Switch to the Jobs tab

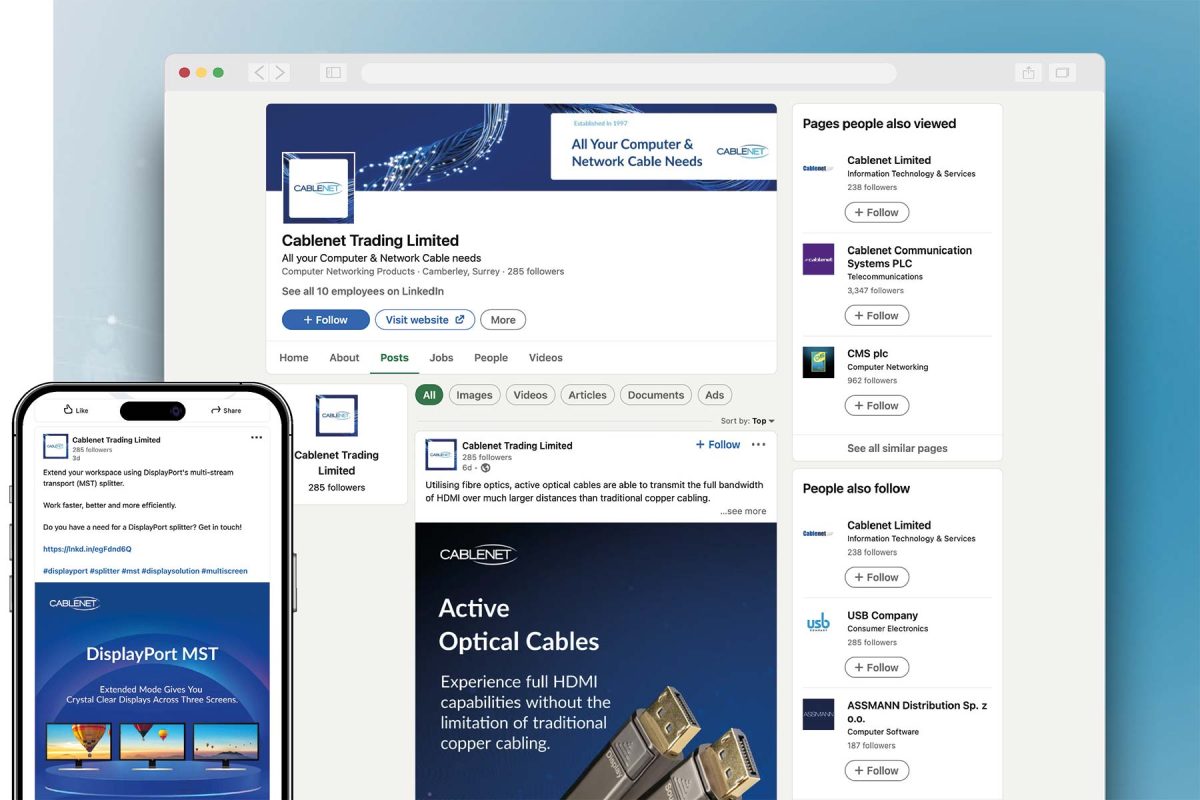[x=441, y=358]
